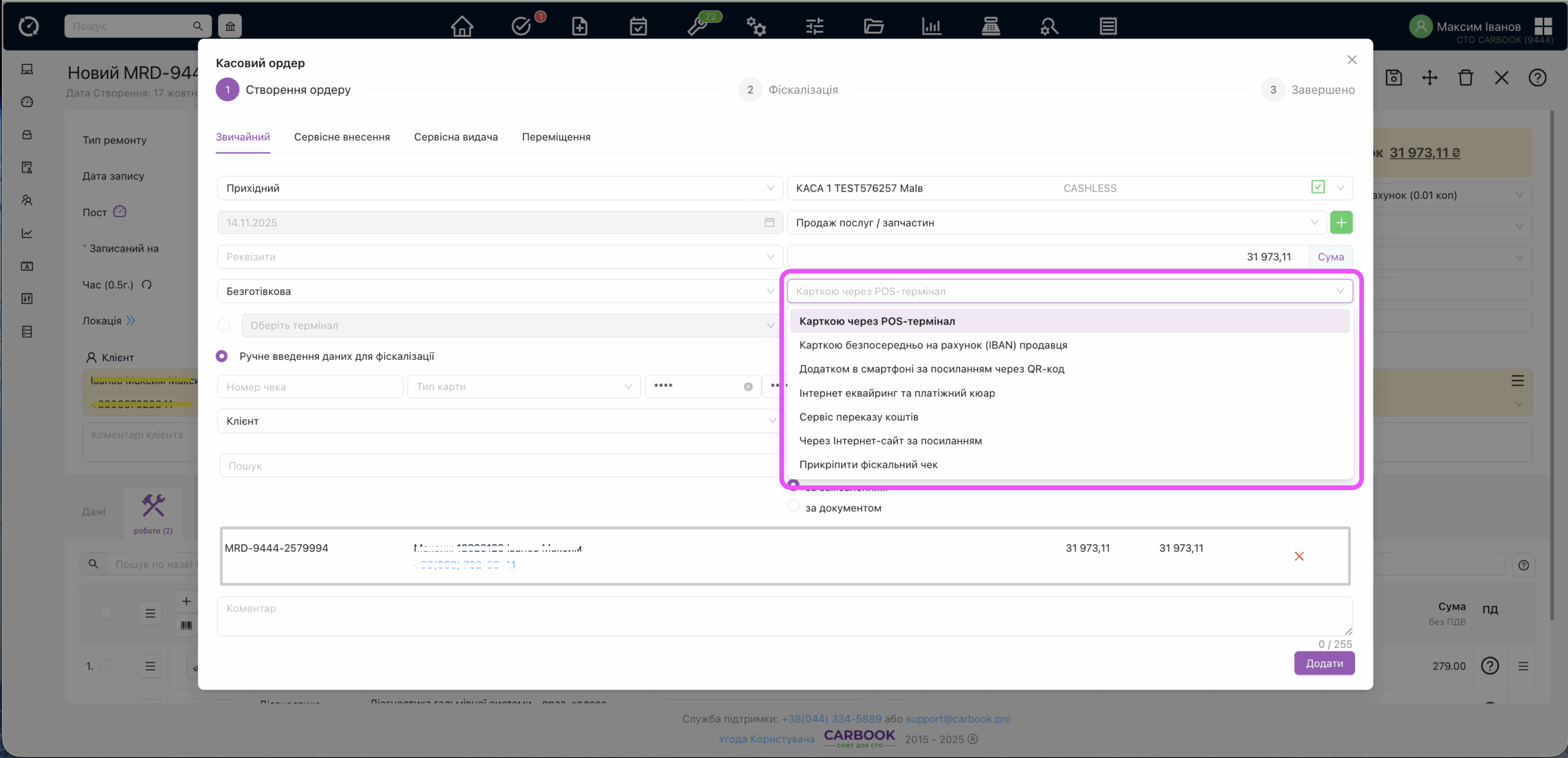This screenshot has width=1568, height=758.
Task: Expand the 'Тип карти' dropdown
Action: (524, 387)
